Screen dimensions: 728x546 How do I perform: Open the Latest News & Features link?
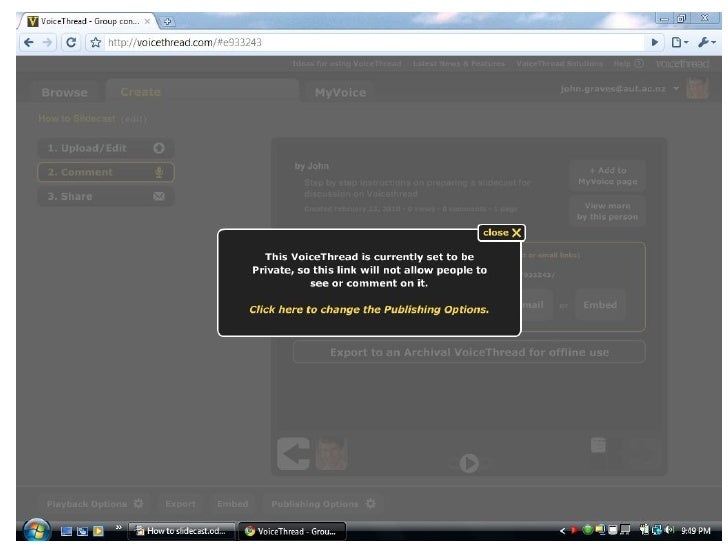[x=459, y=64]
